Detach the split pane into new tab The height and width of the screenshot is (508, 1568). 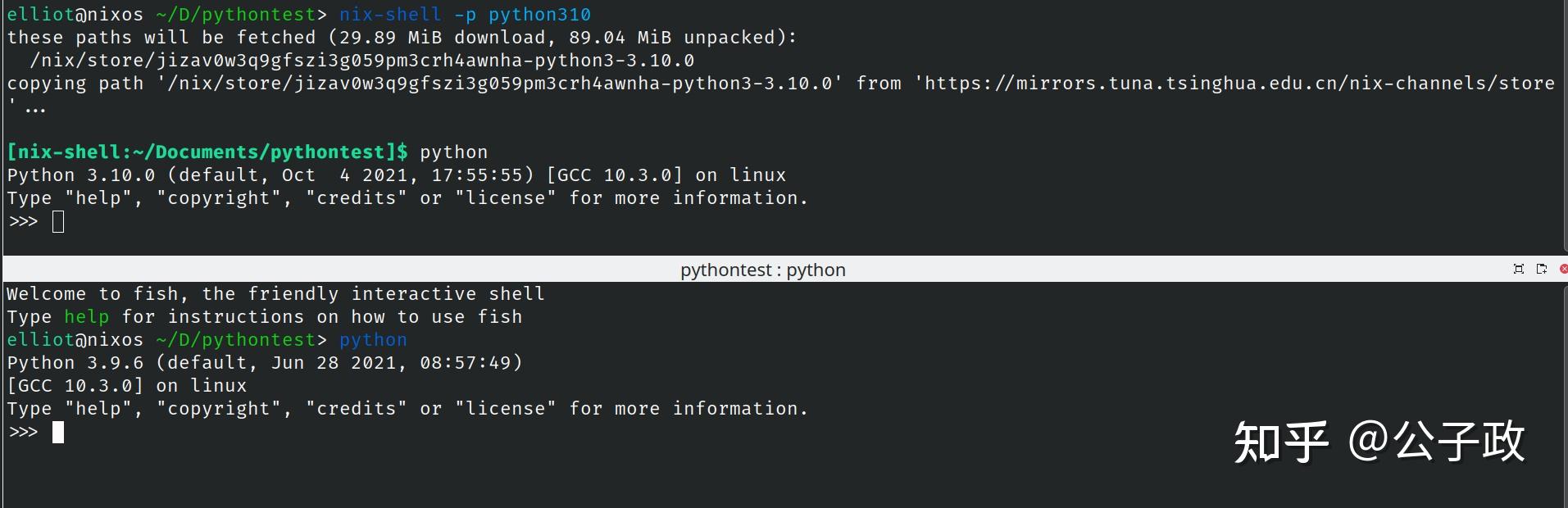[1541, 270]
